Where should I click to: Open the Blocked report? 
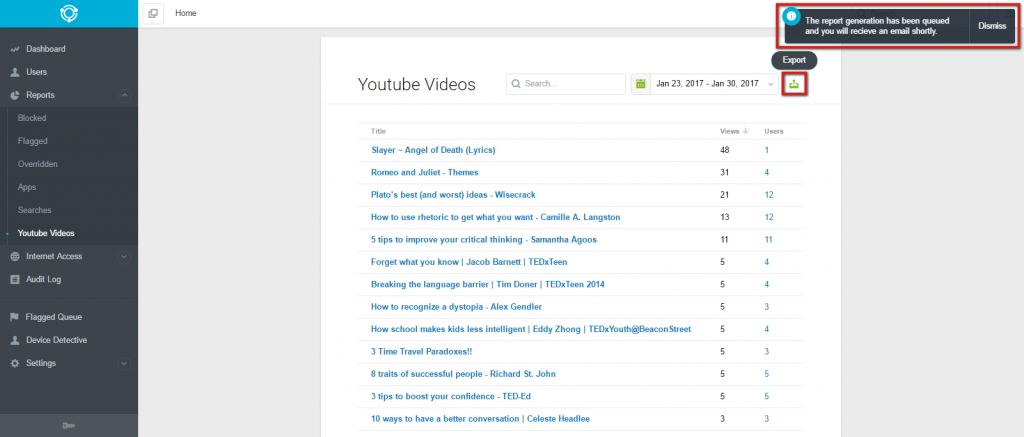coord(32,118)
